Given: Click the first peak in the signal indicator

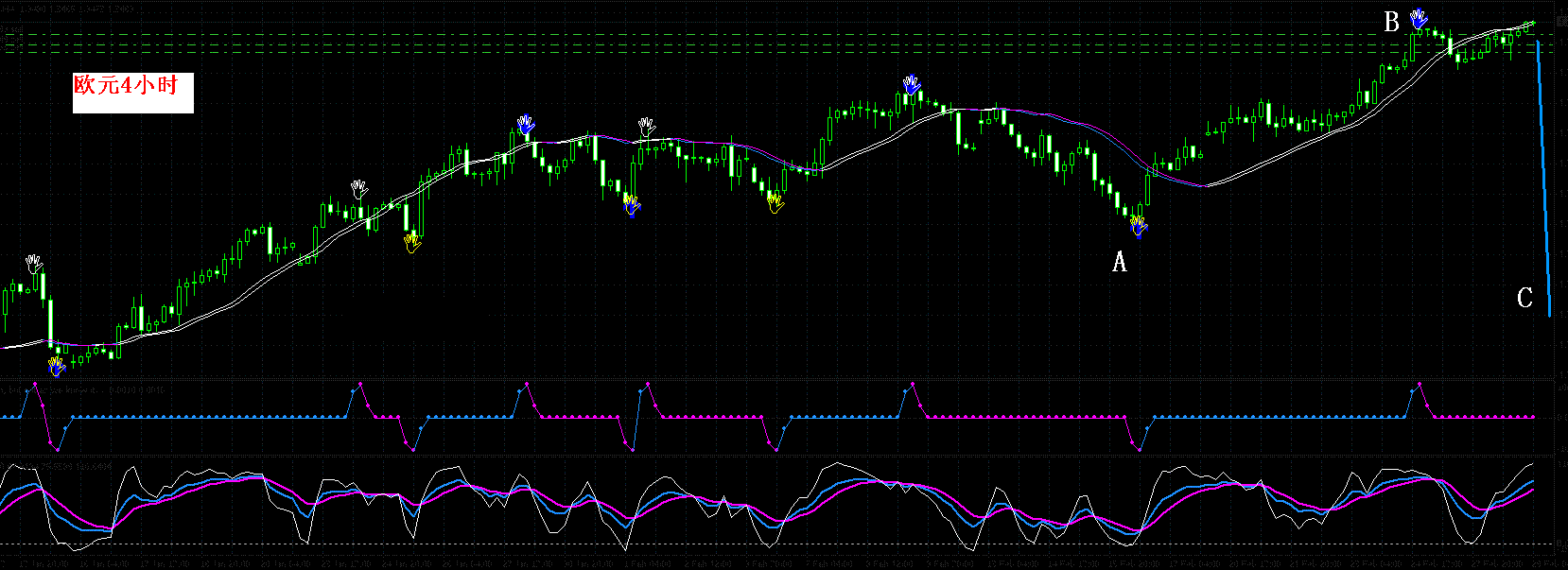Looking at the screenshot, I should (35, 384).
